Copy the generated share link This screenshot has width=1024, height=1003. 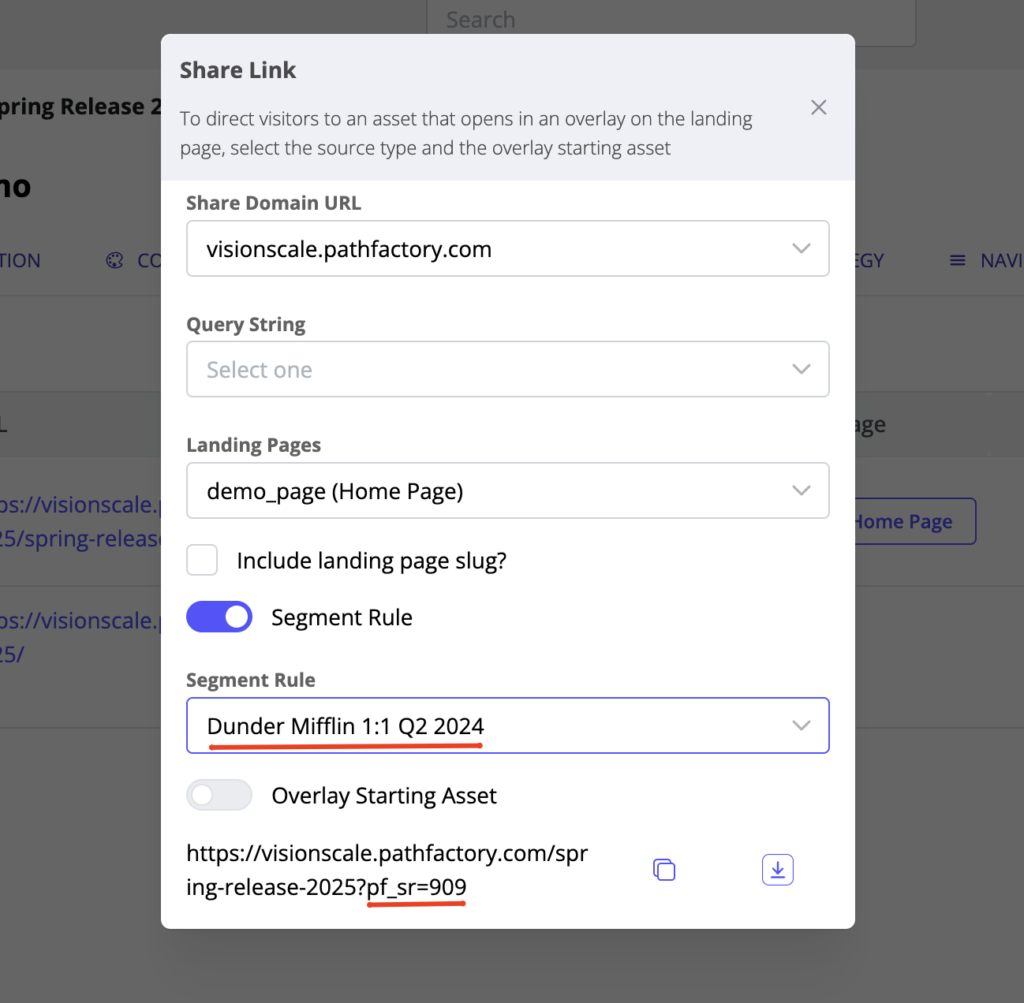pyautogui.click(x=664, y=870)
